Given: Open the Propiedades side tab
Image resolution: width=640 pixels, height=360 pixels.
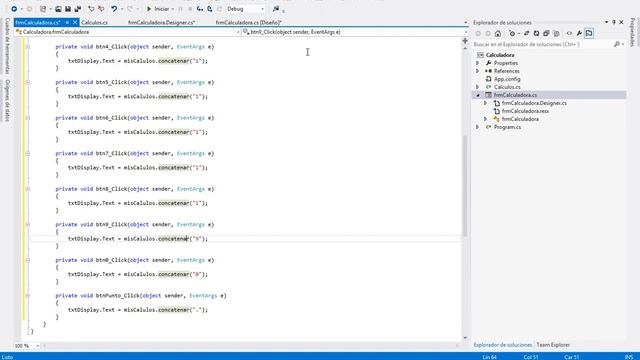Looking at the screenshot, I should point(633,32).
